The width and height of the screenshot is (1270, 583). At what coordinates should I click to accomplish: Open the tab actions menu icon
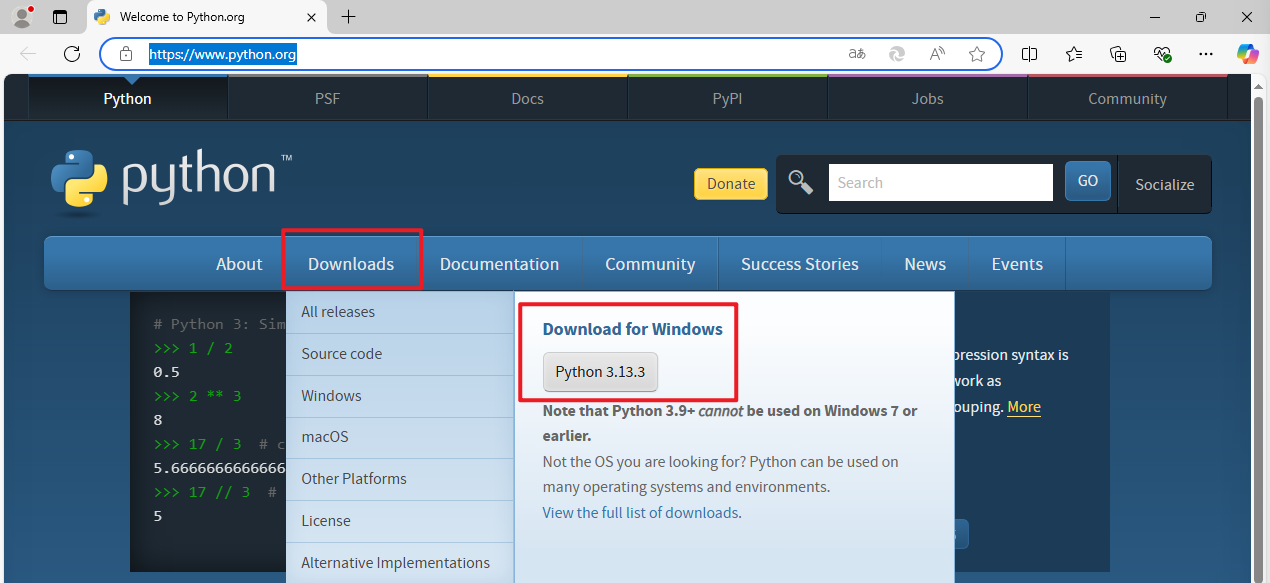pyautogui.click(x=60, y=17)
